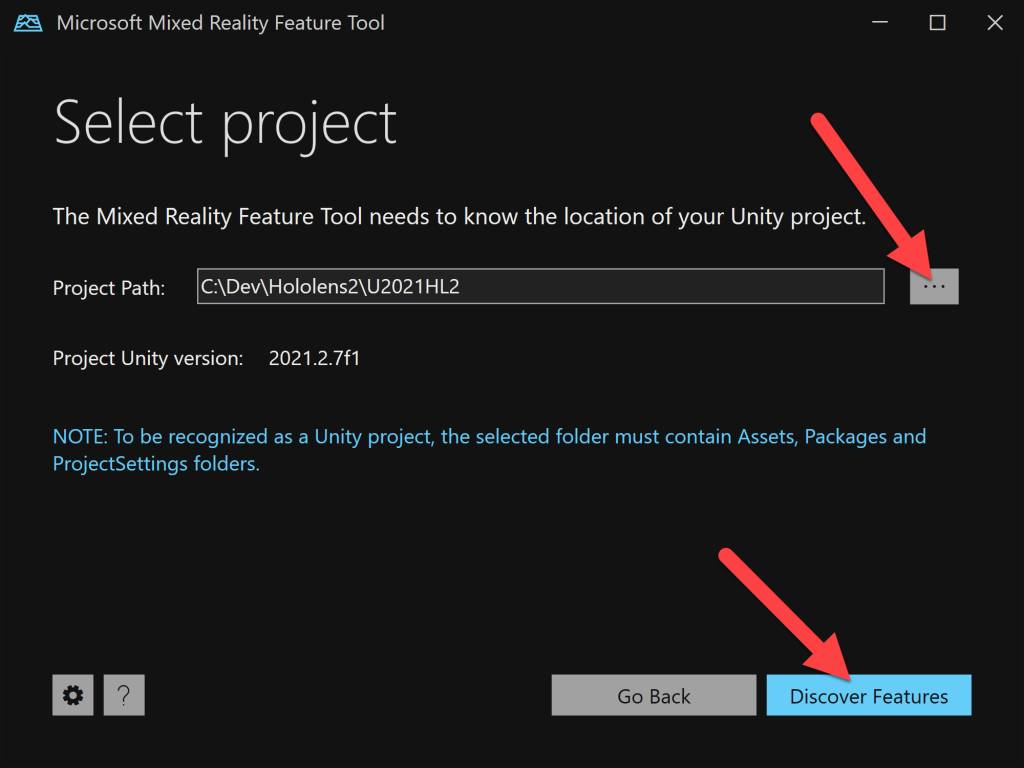Browse for project folder with ellipsis button
The height and width of the screenshot is (768, 1024).
coord(934,286)
